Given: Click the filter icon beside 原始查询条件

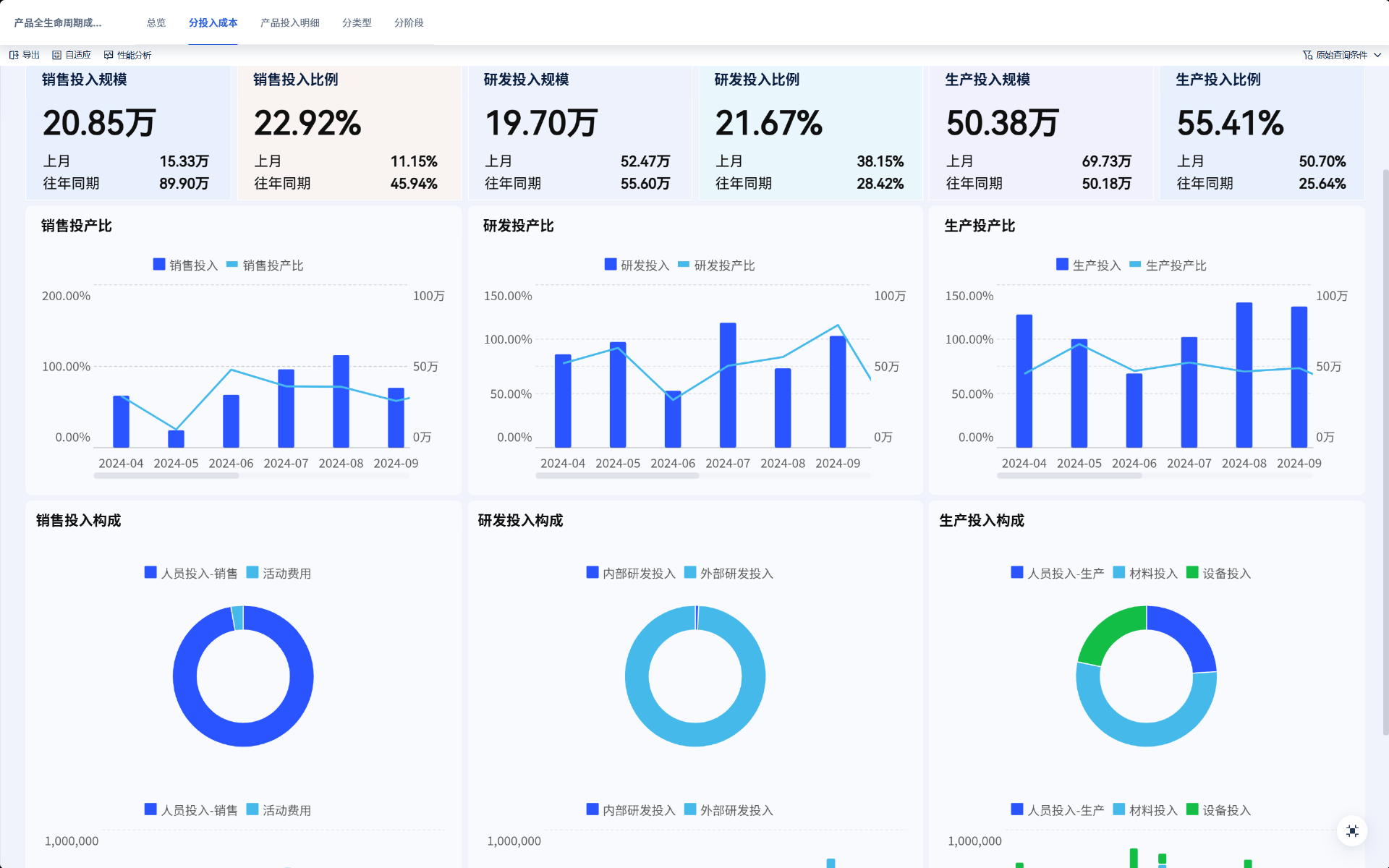Looking at the screenshot, I should click(1307, 55).
